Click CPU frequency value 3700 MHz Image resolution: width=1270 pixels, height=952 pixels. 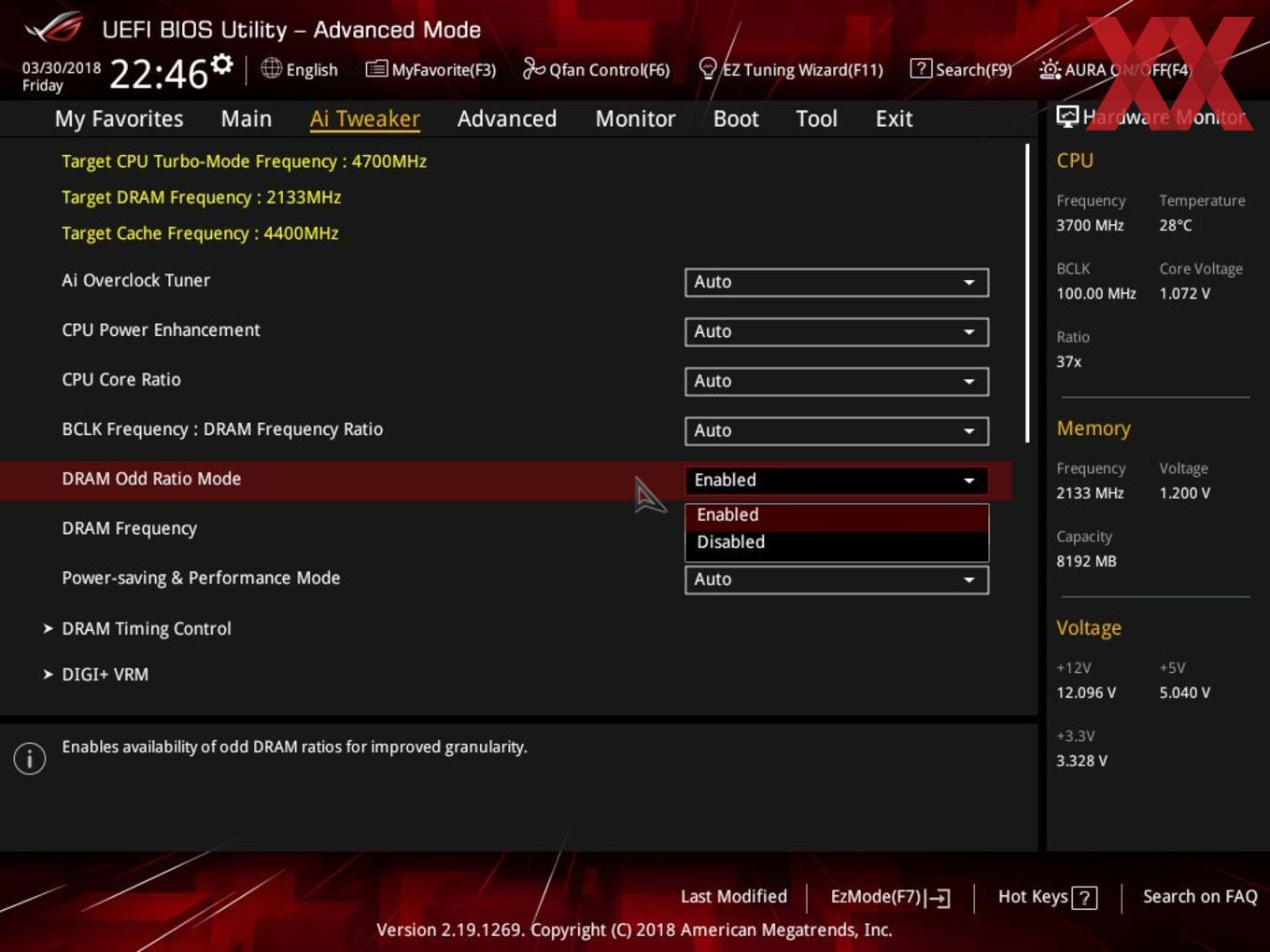[x=1090, y=225]
